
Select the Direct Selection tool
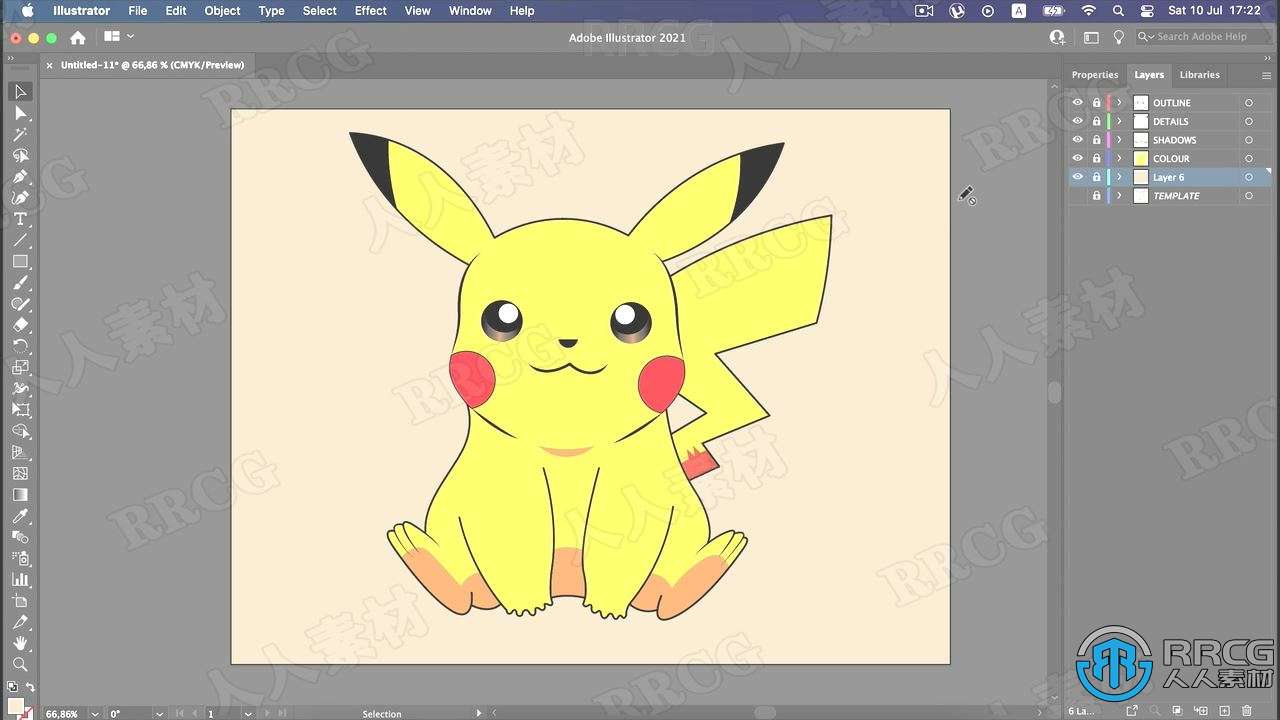(20, 113)
